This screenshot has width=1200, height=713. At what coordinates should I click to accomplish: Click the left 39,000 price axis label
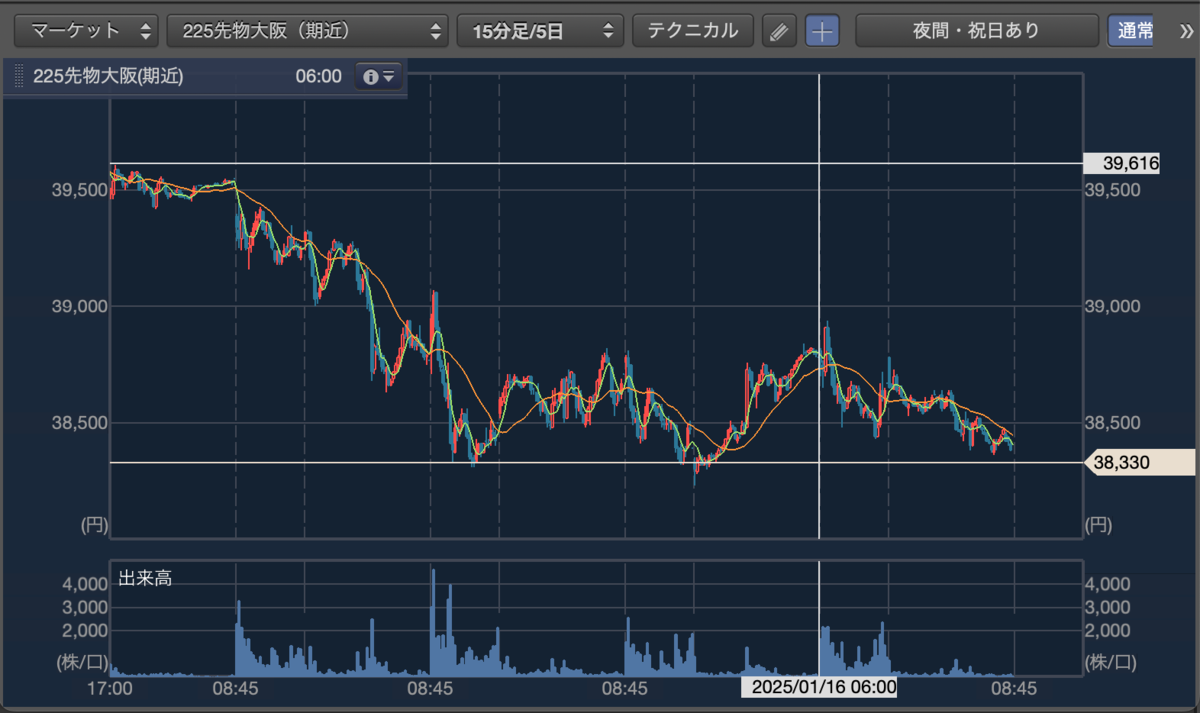click(78, 306)
